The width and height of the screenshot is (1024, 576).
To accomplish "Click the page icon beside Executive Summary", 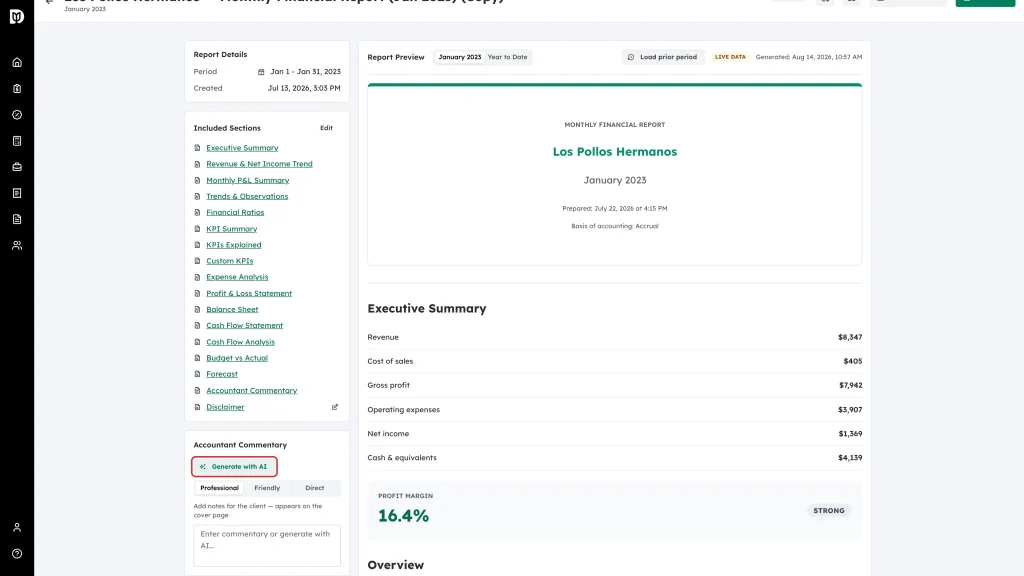I will pos(197,148).
